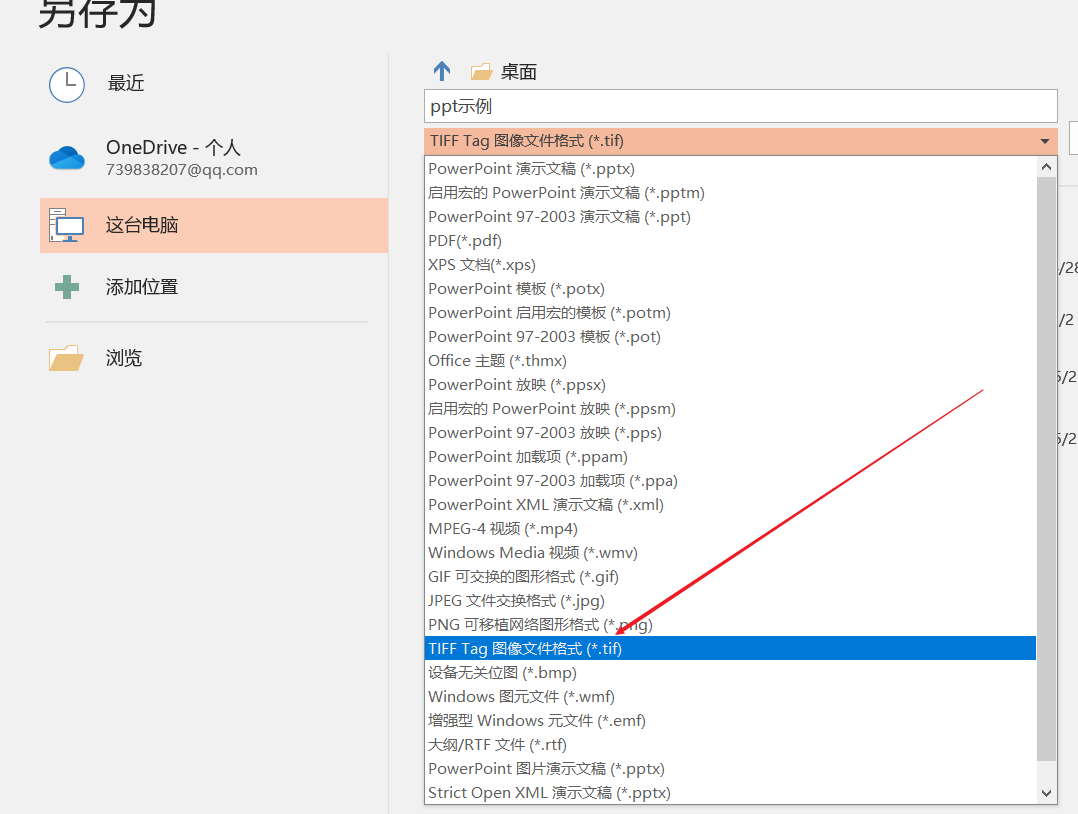This screenshot has height=814, width=1078.
Task: Select PowerPoint 图片演示文稿 (*.pptx)
Action: coord(730,769)
